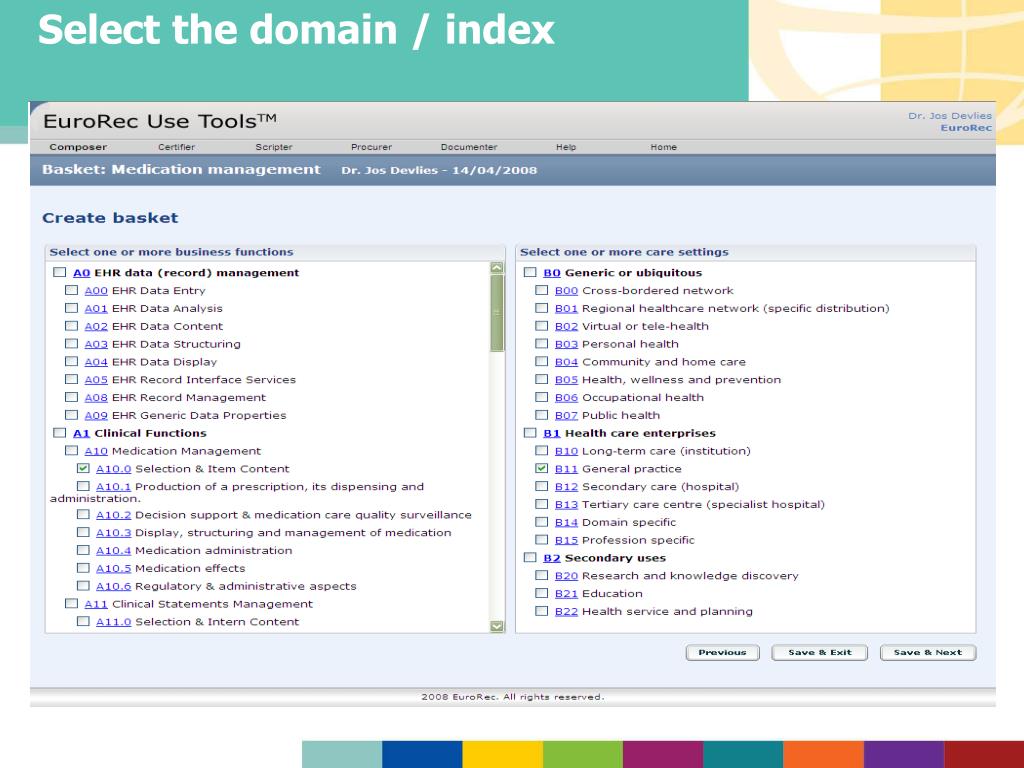Image resolution: width=1024 pixels, height=768 pixels.
Task: Open the B13 Tertiary care centre link
Action: pos(566,505)
